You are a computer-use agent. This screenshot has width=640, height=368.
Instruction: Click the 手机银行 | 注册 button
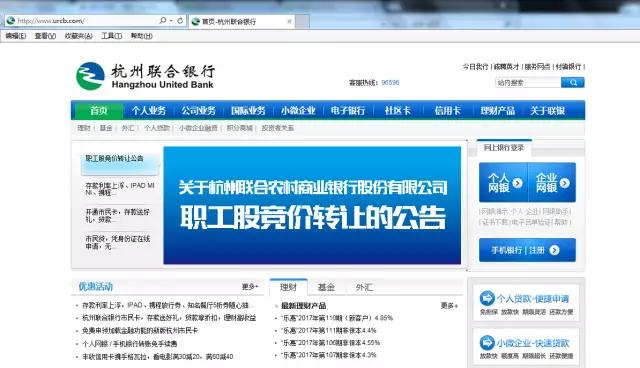tap(527, 250)
